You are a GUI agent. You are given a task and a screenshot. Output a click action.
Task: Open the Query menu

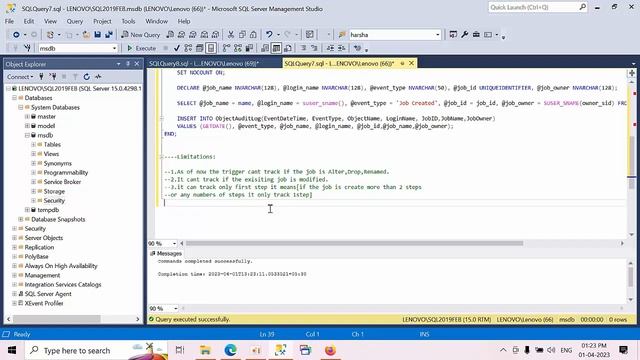pos(75,21)
